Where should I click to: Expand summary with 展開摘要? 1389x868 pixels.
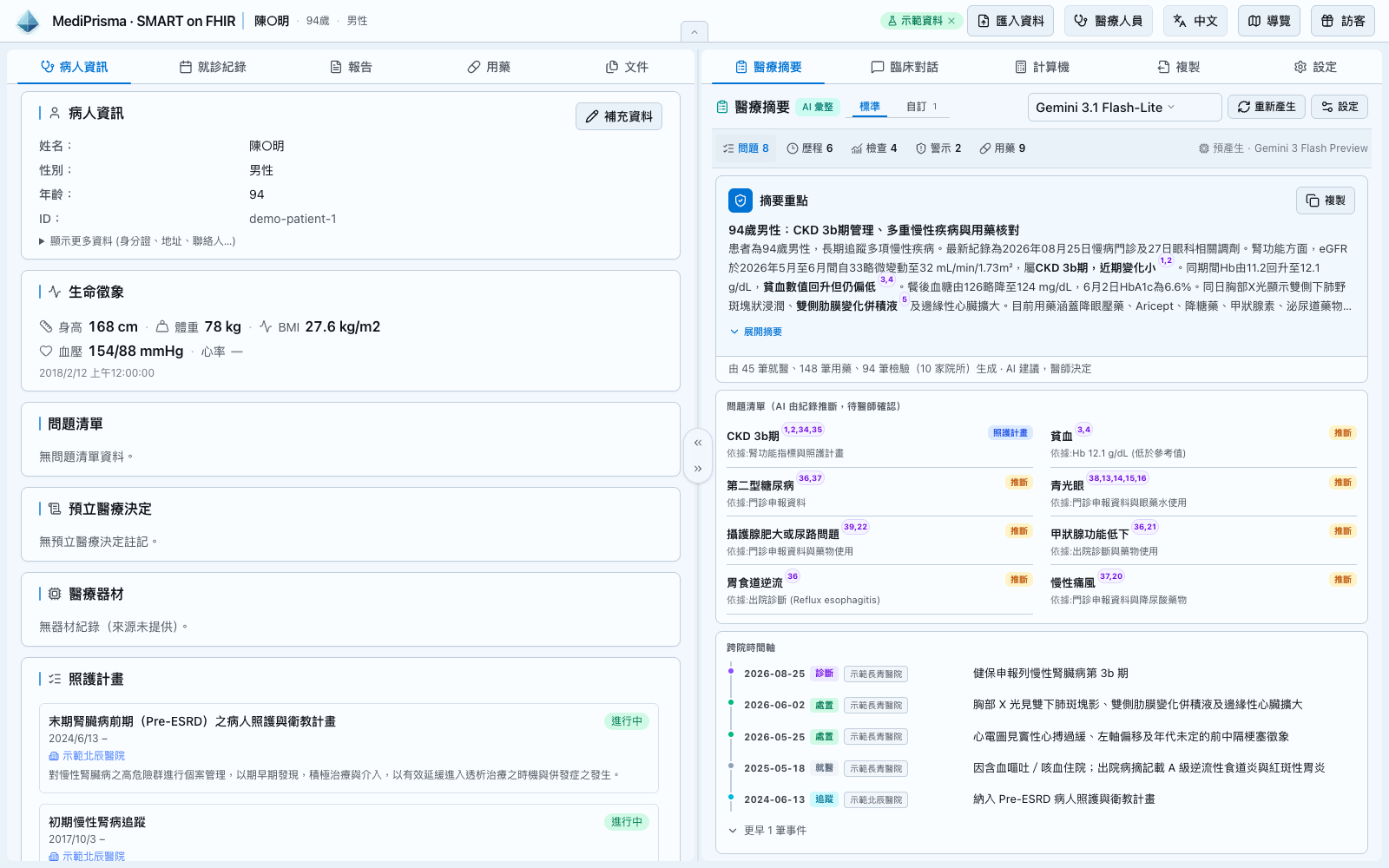[x=756, y=332]
